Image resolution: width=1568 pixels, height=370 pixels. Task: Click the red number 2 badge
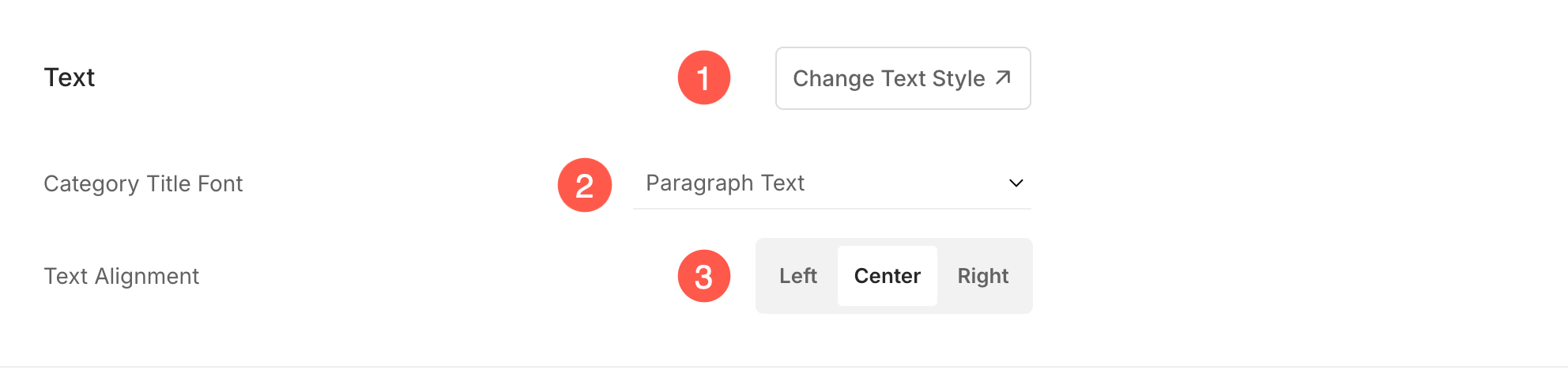pyautogui.click(x=585, y=185)
